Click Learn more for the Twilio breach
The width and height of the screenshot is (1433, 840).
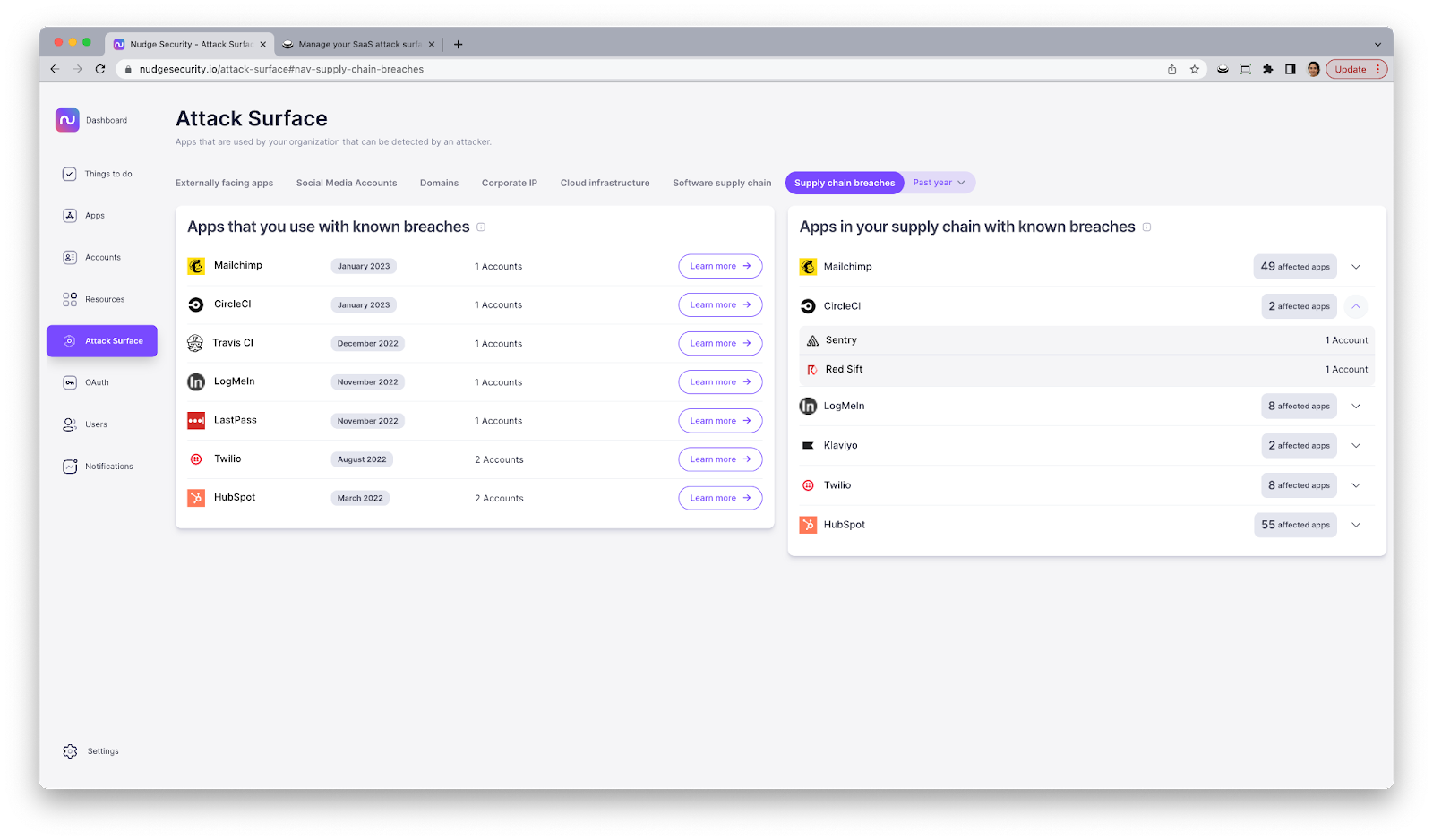pos(720,459)
